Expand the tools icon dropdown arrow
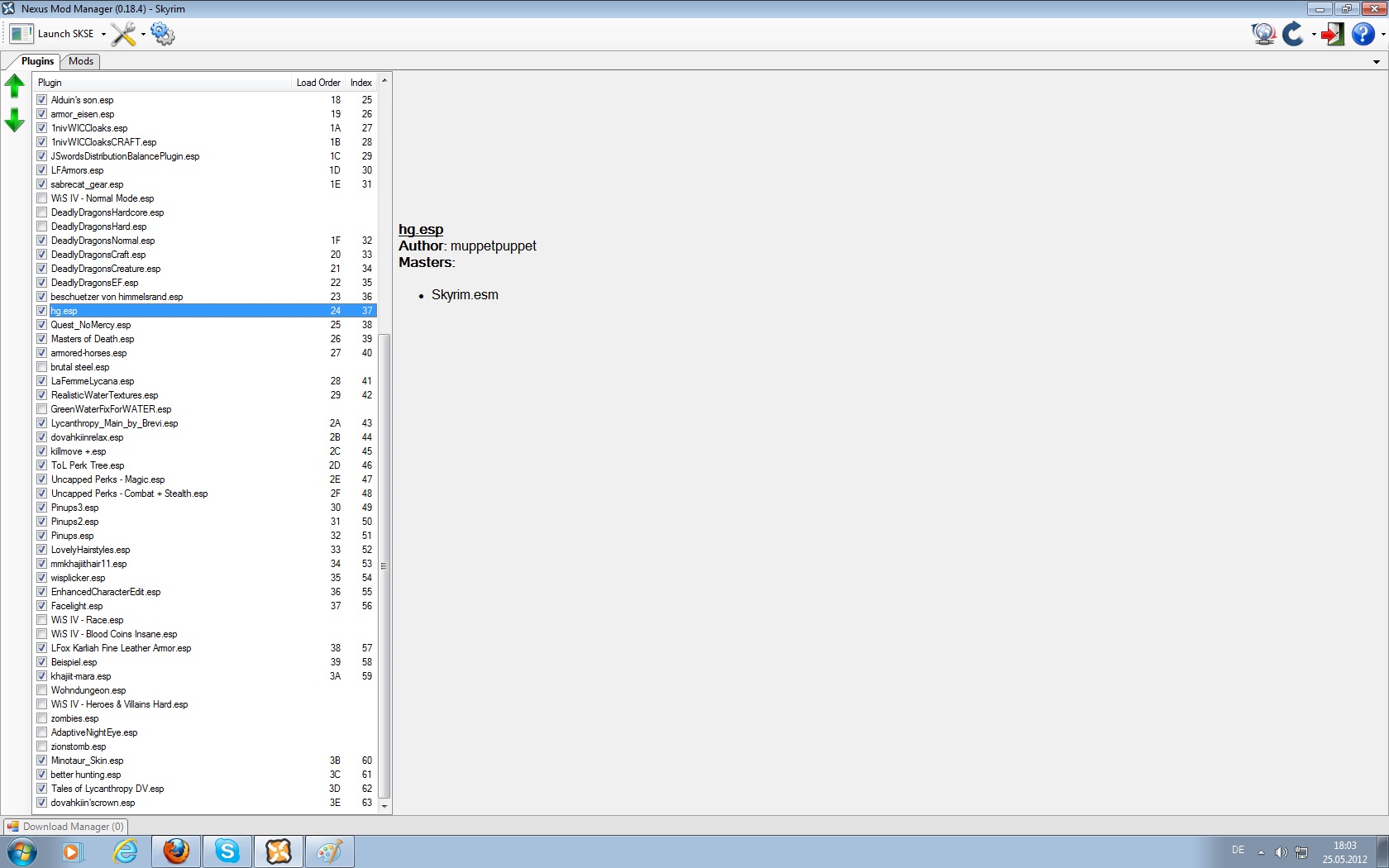The width and height of the screenshot is (1389, 868). (x=143, y=35)
